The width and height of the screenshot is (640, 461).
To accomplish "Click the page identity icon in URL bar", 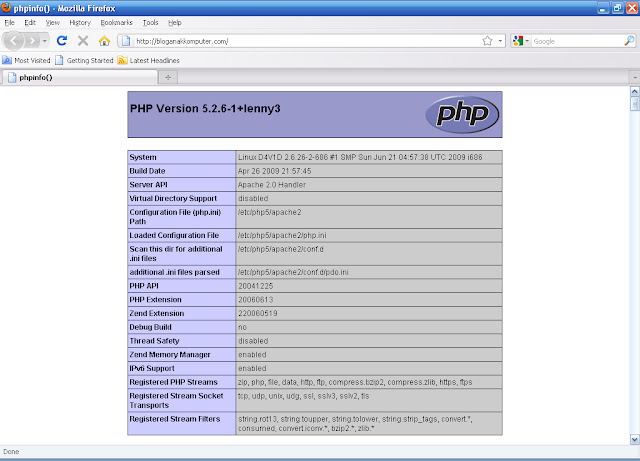I will [x=126, y=41].
